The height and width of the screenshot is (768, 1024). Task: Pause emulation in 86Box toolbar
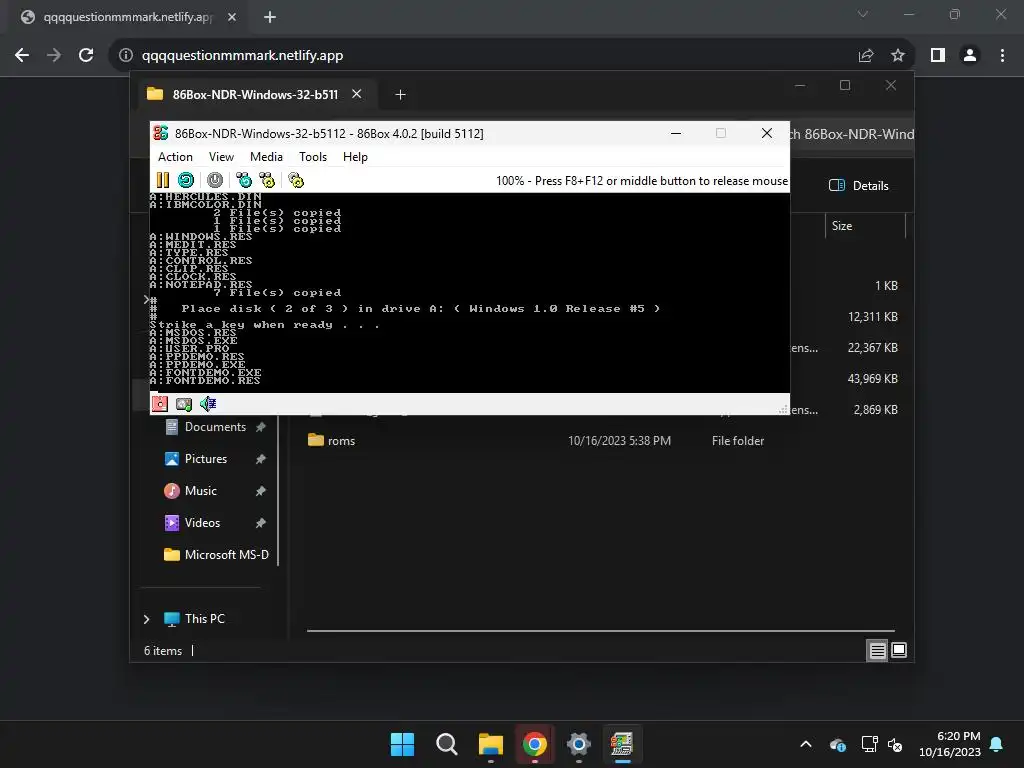163,180
